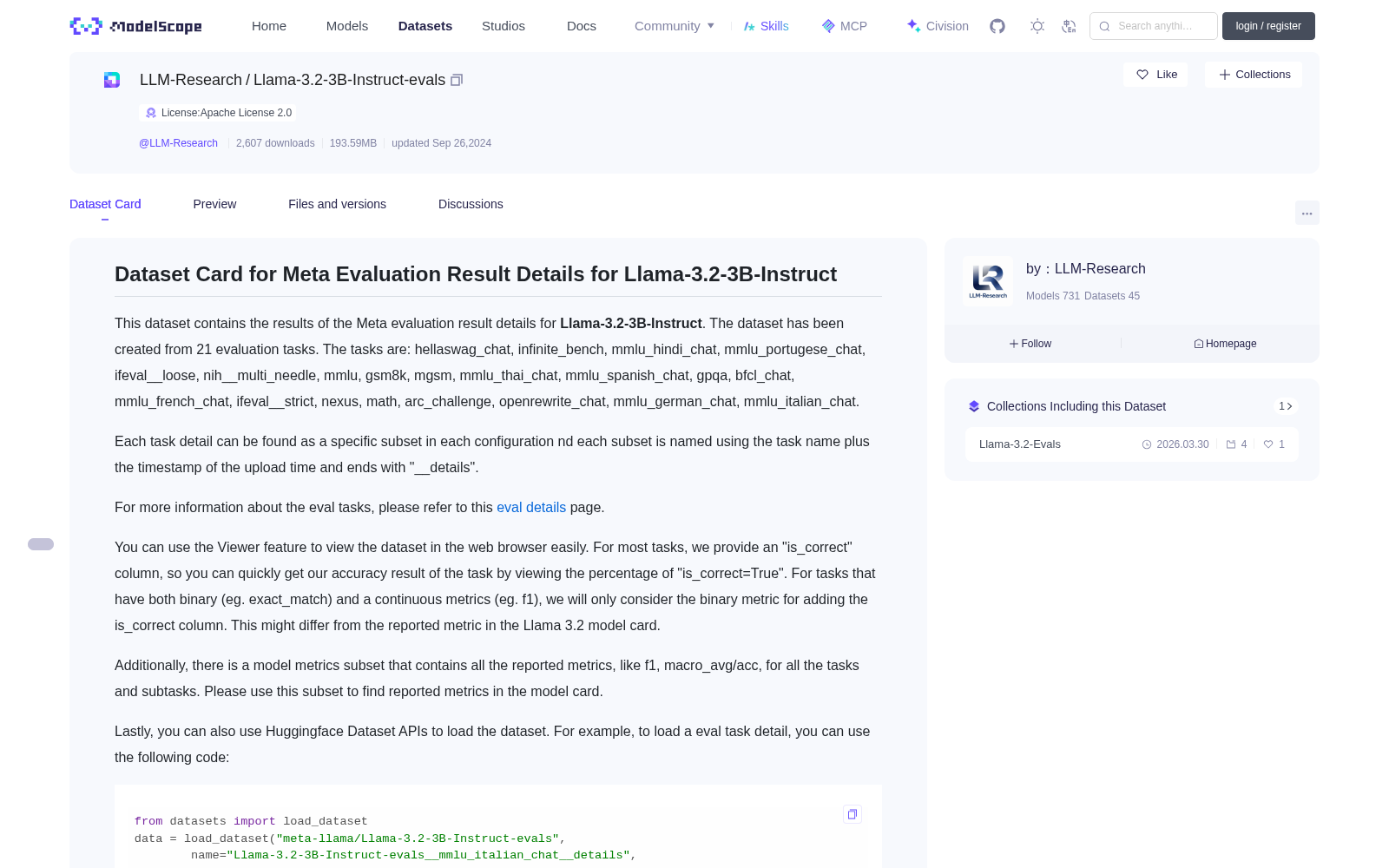Open the Studios nav item
This screenshot has height=868, width=1389.
[x=504, y=26]
